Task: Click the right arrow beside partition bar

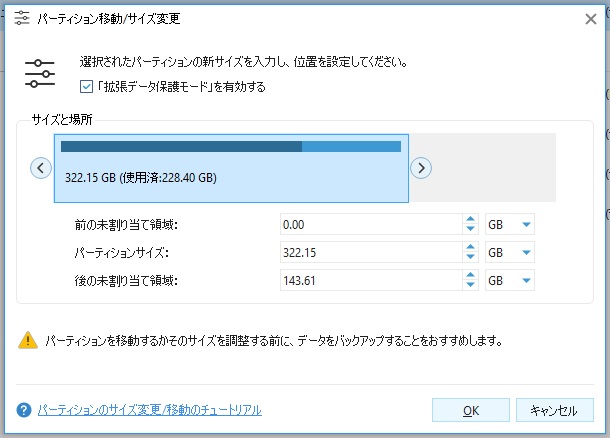Action: (x=422, y=168)
